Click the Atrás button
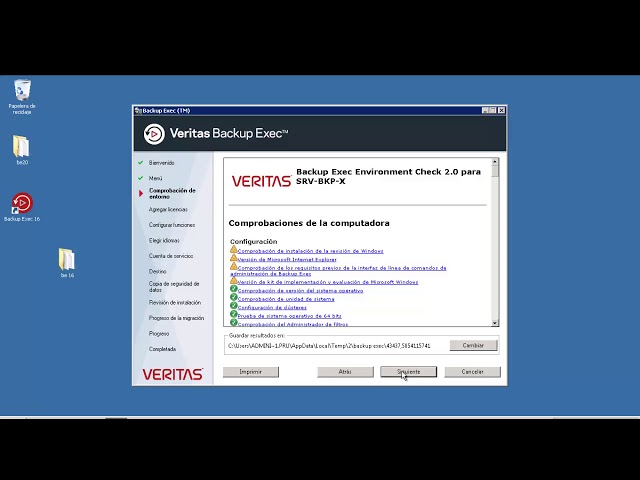This screenshot has height=480, width=640. click(345, 372)
